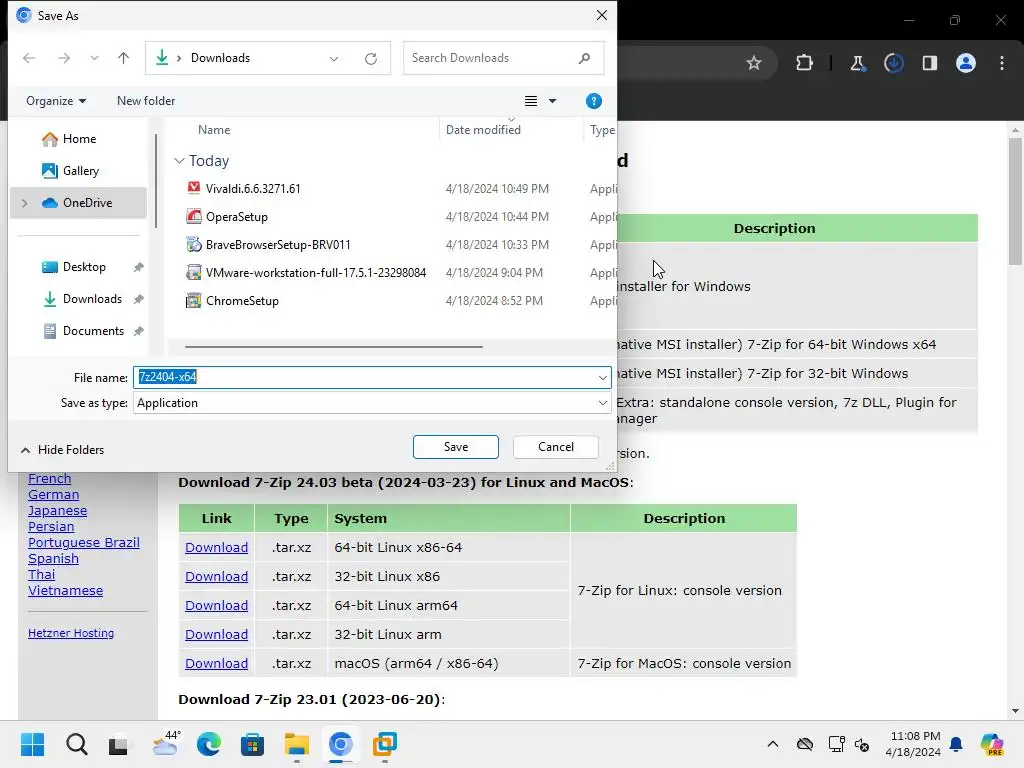Viewport: 1024px width, 768px height.
Task: Sort files by Date modified column
Action: pos(483,130)
